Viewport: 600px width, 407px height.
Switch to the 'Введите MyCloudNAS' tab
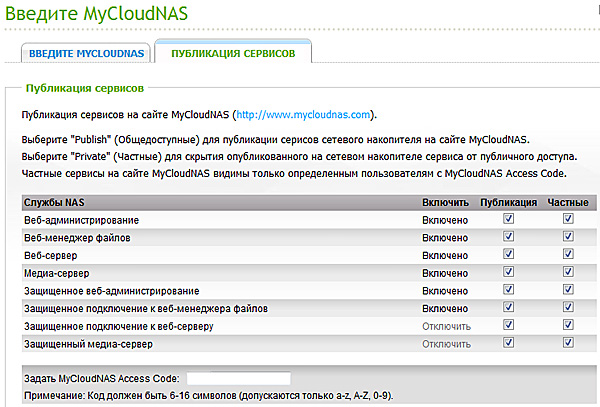coord(86,52)
